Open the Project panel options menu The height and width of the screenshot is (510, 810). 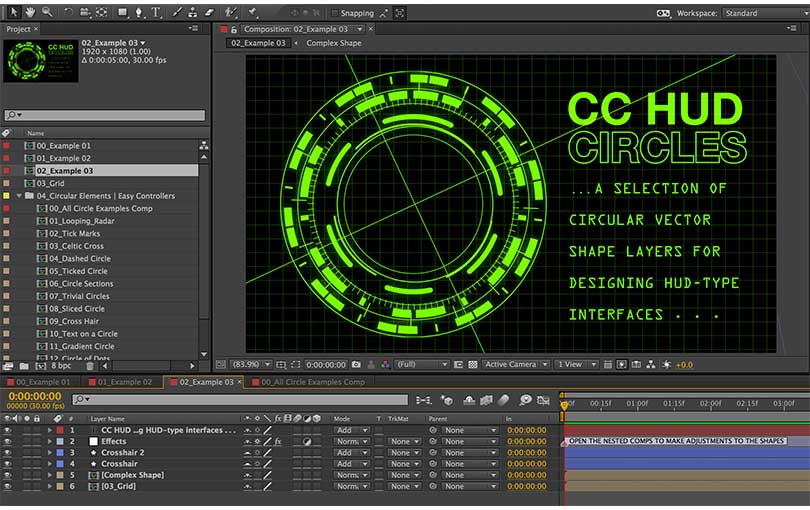(193, 28)
